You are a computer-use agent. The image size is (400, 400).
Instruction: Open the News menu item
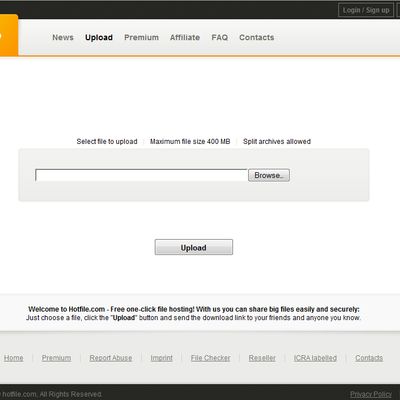[x=63, y=37]
